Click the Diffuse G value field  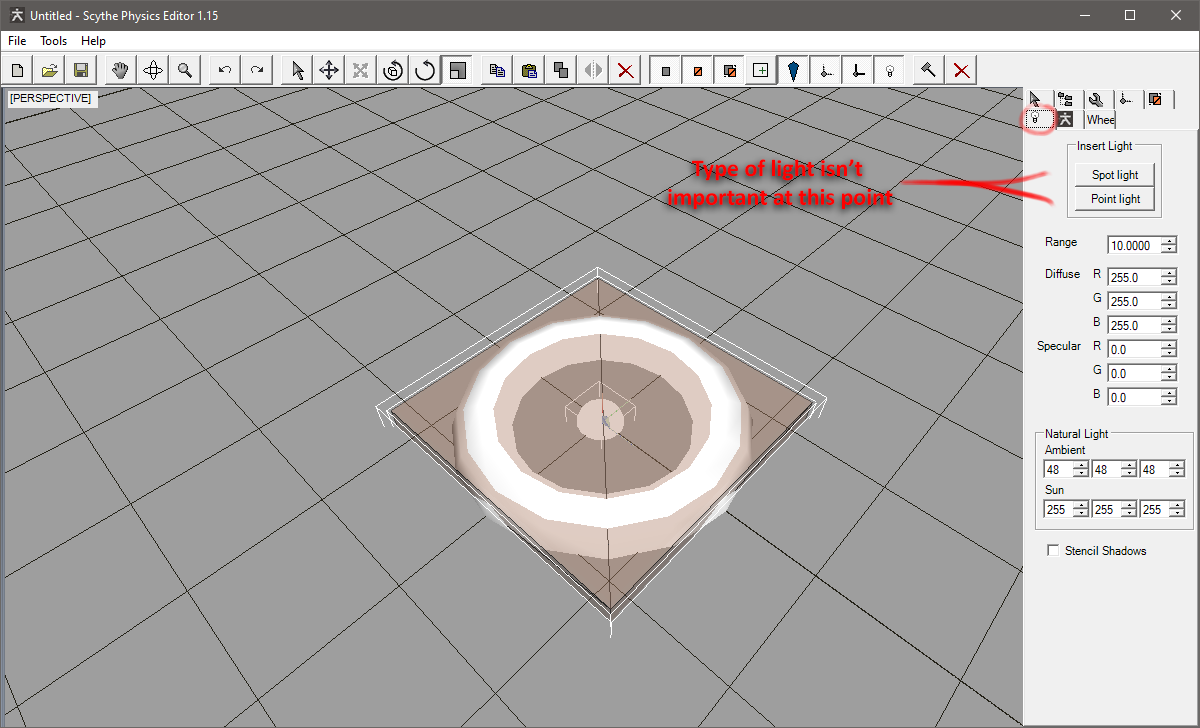click(1134, 301)
